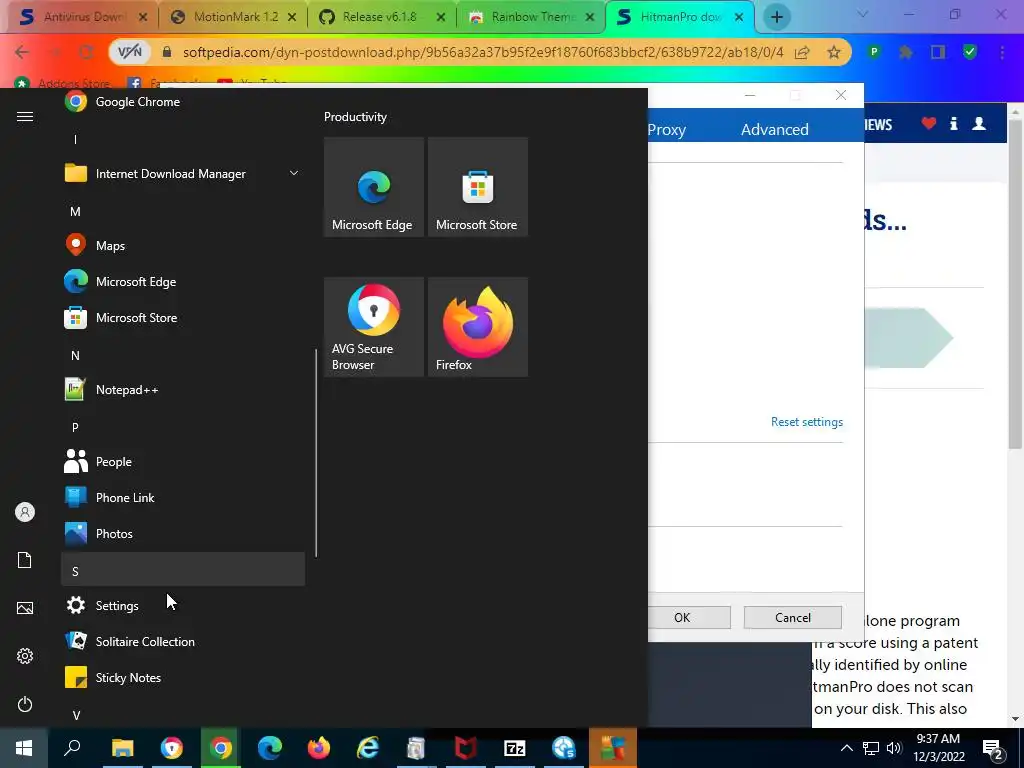Open the volume control in system tray
This screenshot has width=1024, height=768.
pos(894,748)
